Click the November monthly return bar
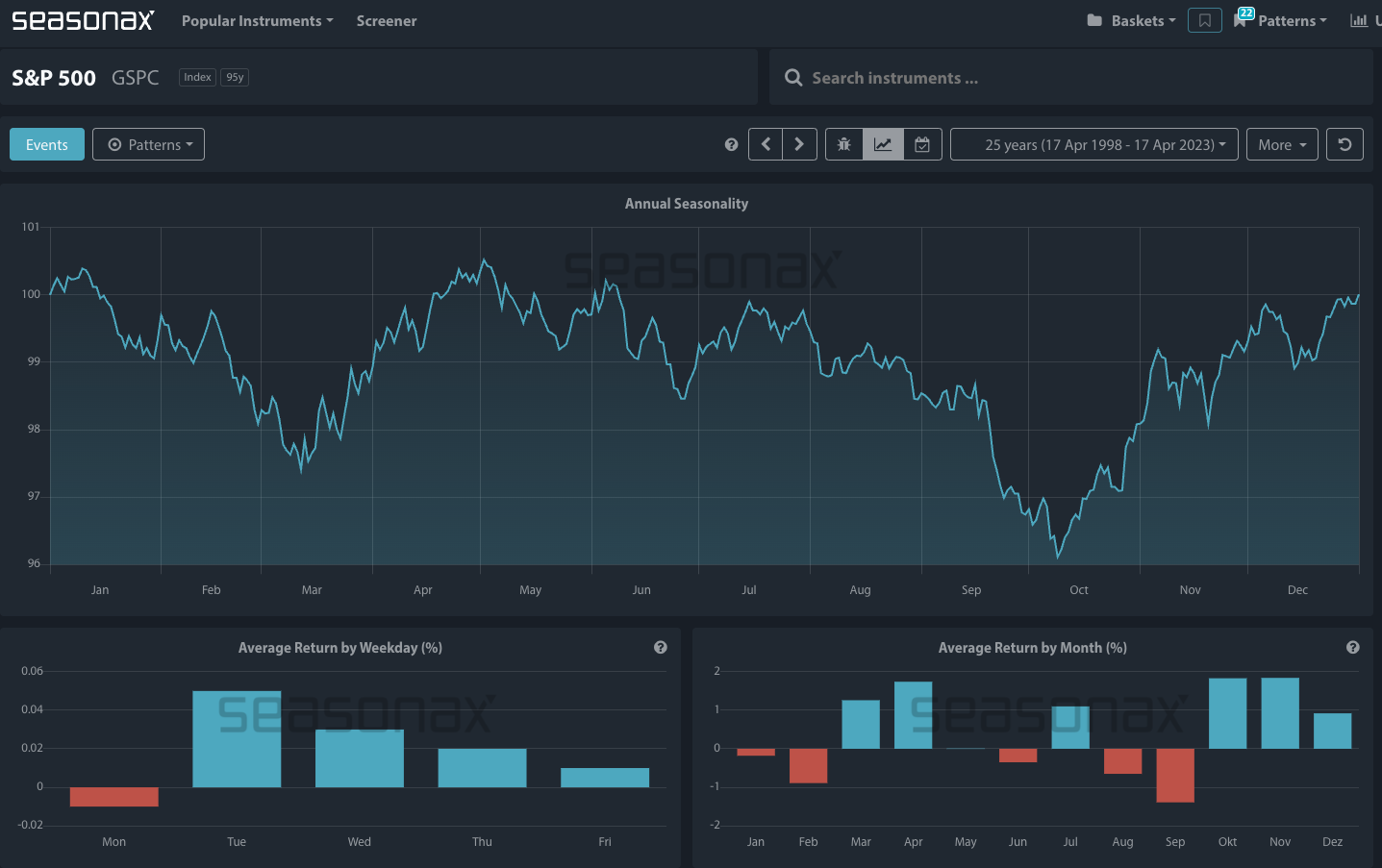Image resolution: width=1382 pixels, height=868 pixels. tap(1280, 713)
